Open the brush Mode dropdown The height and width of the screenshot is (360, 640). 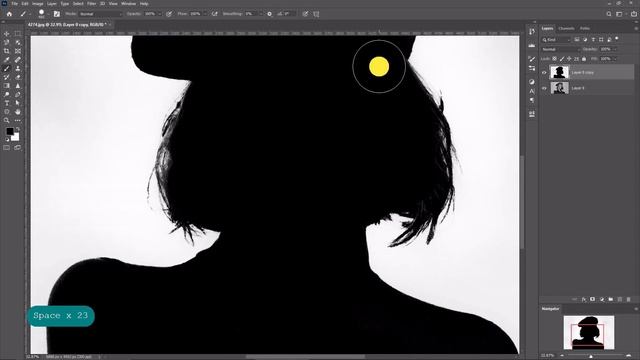coord(100,14)
